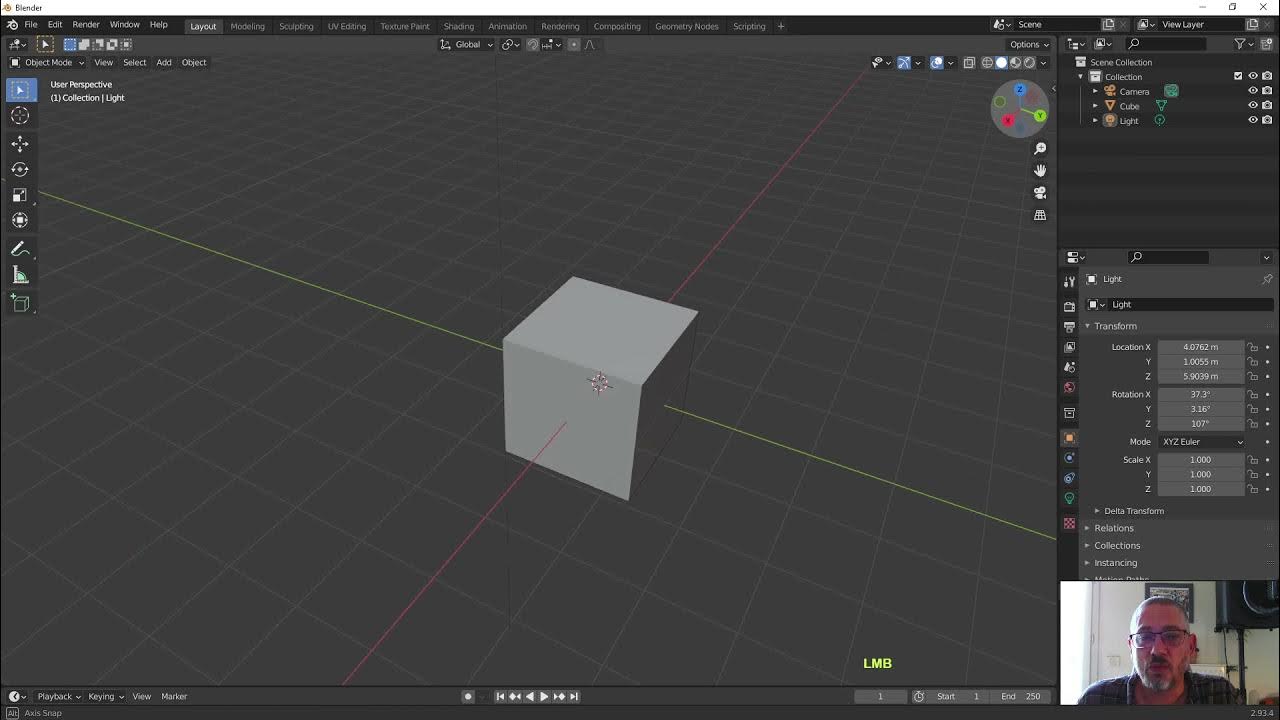
Task: Jump to the end frame
Action: coord(573,696)
